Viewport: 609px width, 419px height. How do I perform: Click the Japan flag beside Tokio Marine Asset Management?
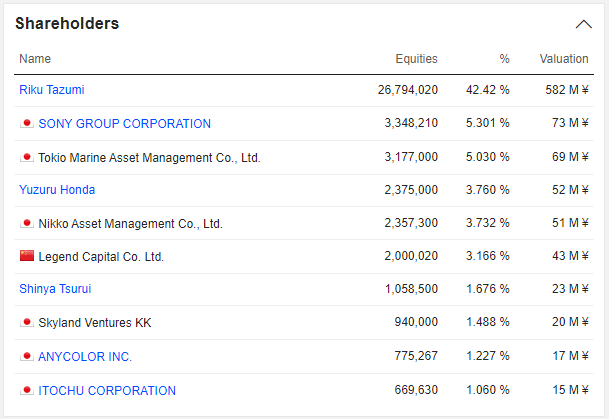pos(27,157)
